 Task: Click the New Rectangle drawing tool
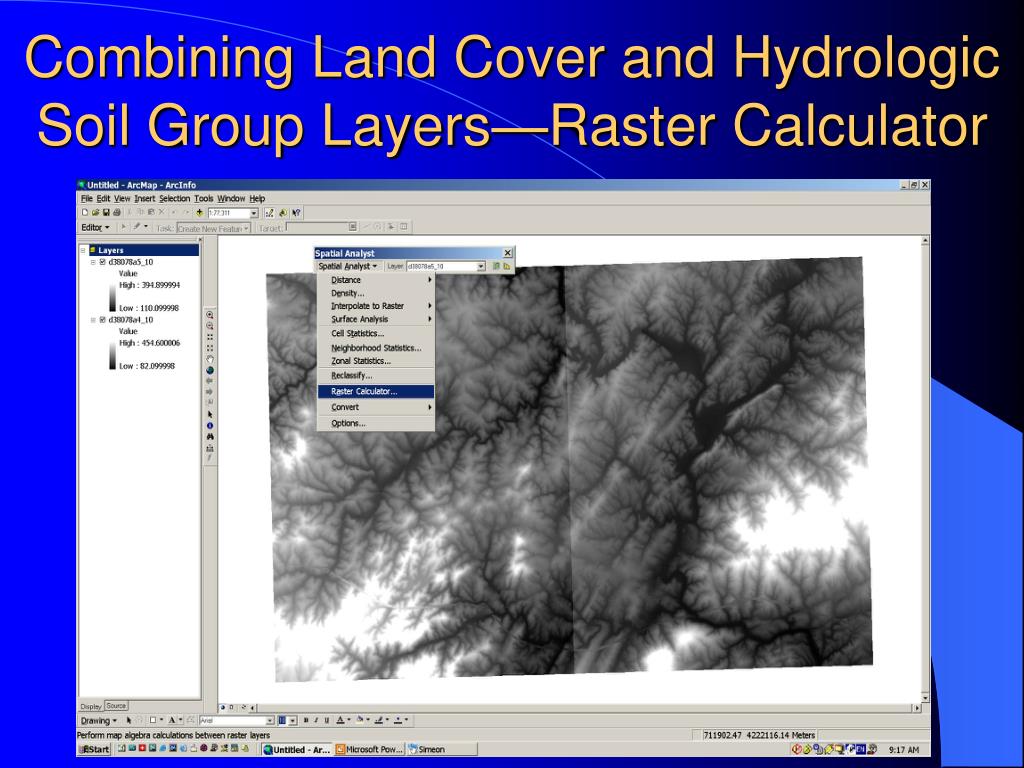(153, 720)
